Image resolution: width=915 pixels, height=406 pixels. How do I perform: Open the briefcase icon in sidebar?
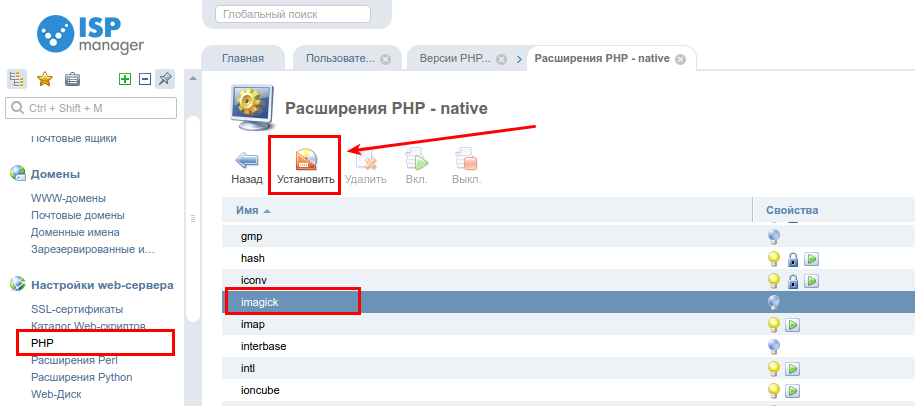72,79
